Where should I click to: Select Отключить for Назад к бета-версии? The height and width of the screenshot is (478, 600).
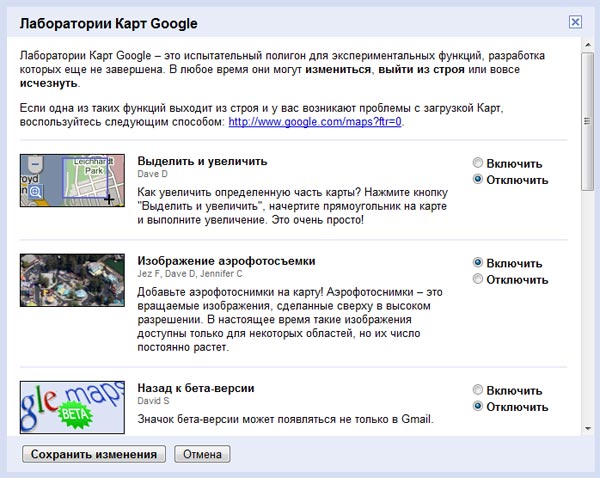point(478,406)
